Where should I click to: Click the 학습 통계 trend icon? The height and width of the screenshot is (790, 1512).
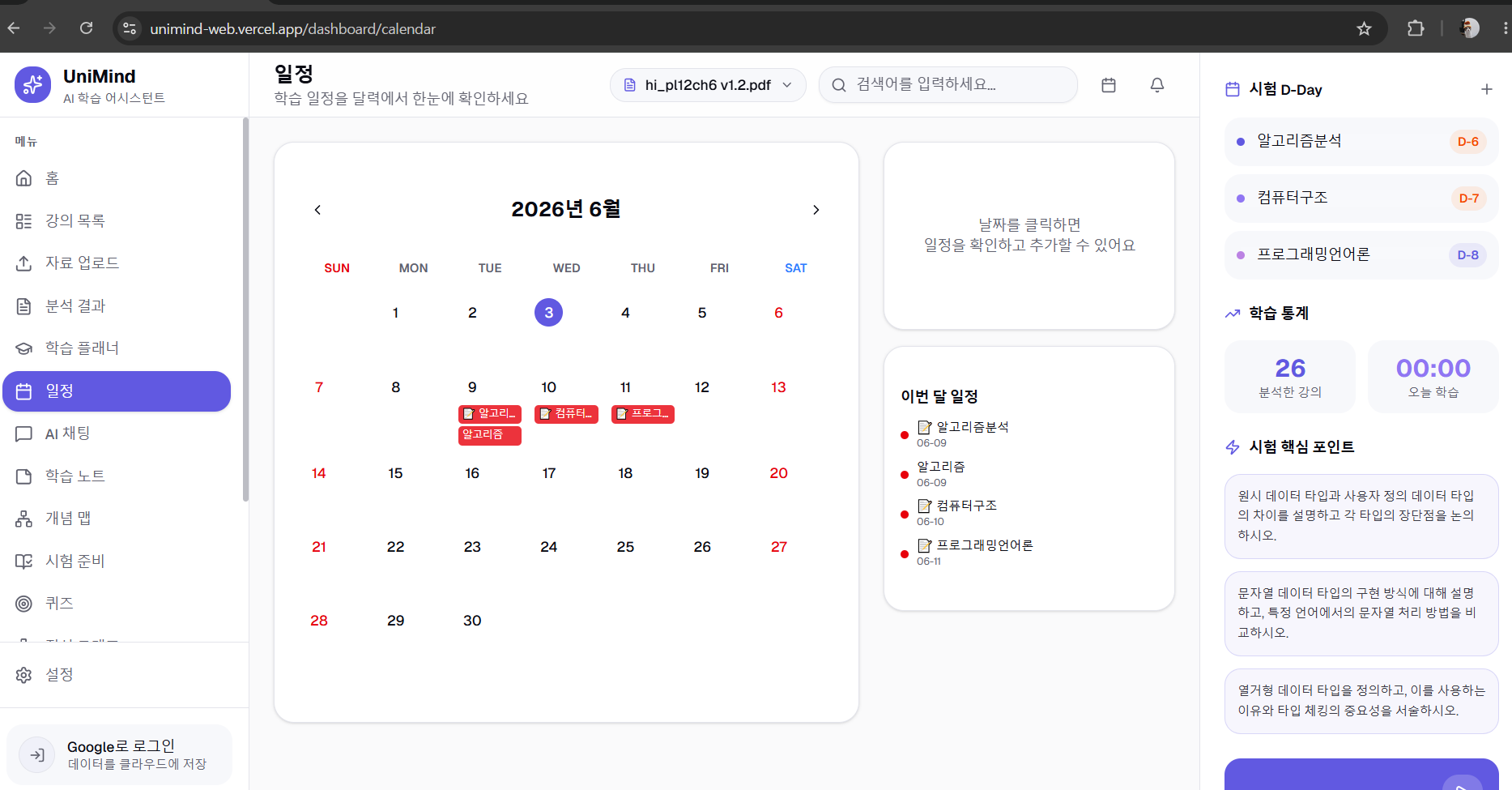(1233, 314)
